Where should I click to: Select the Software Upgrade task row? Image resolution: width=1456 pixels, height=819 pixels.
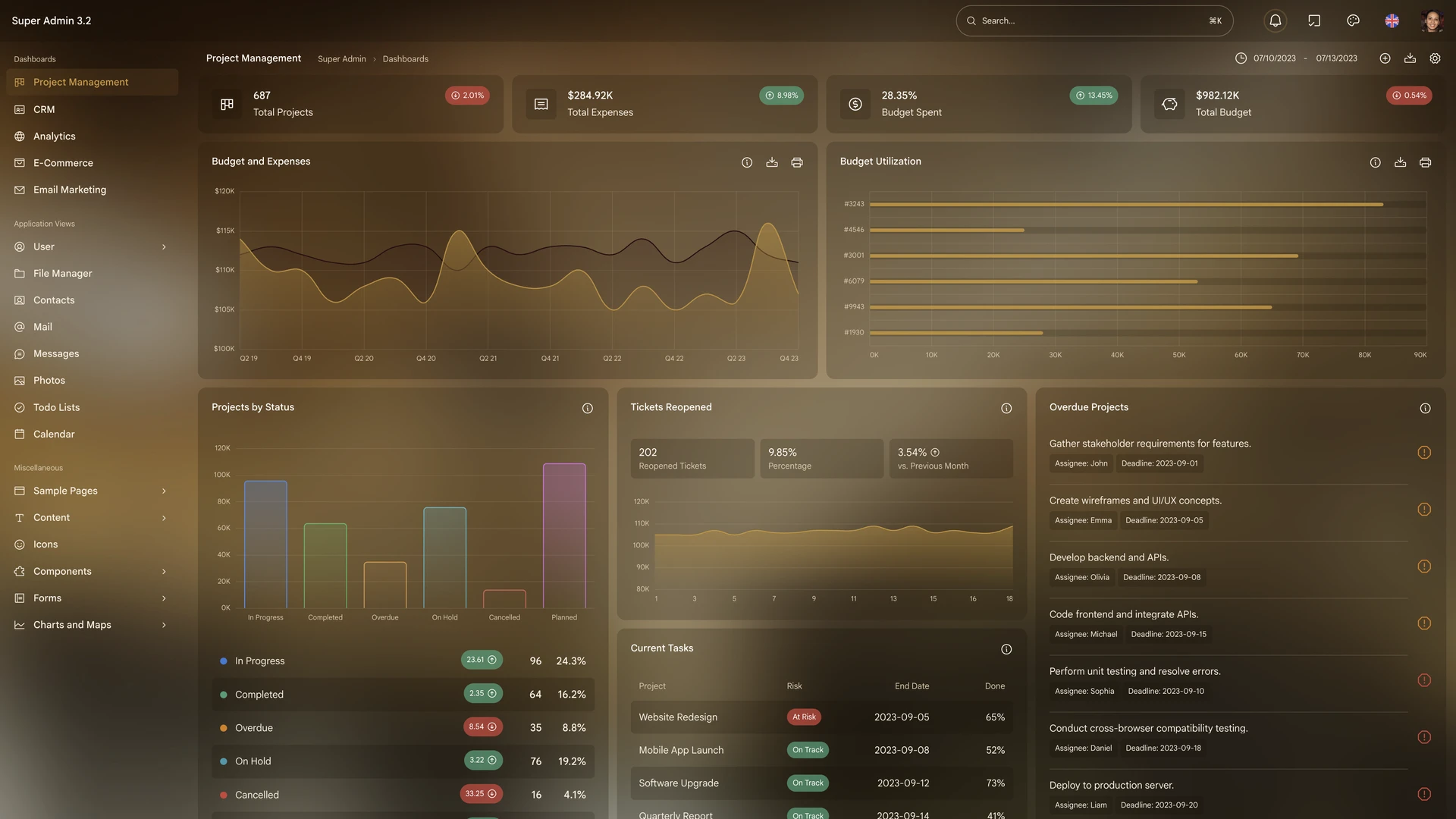[821, 783]
